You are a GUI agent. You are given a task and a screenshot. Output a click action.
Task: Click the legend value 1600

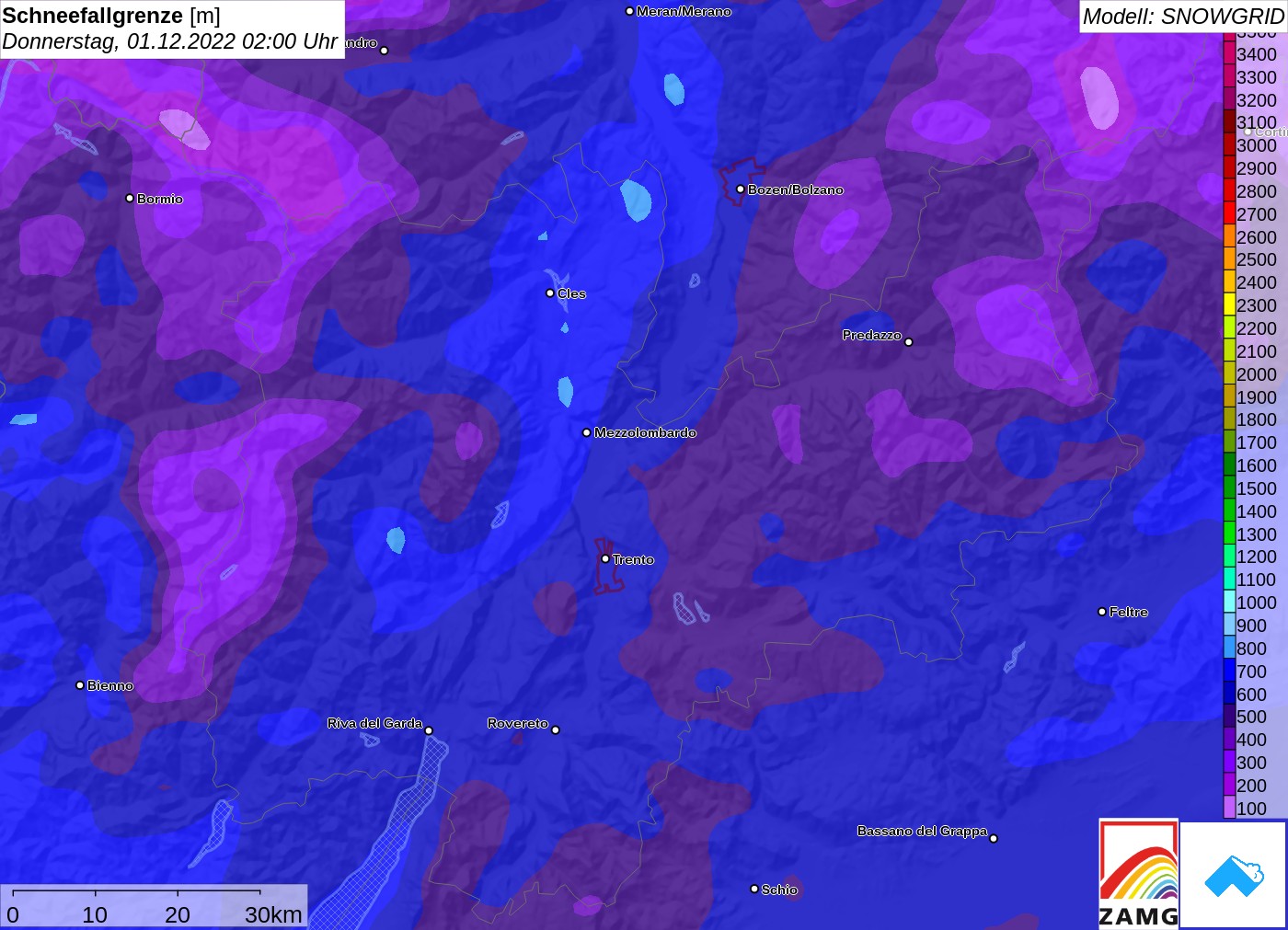tap(1257, 465)
